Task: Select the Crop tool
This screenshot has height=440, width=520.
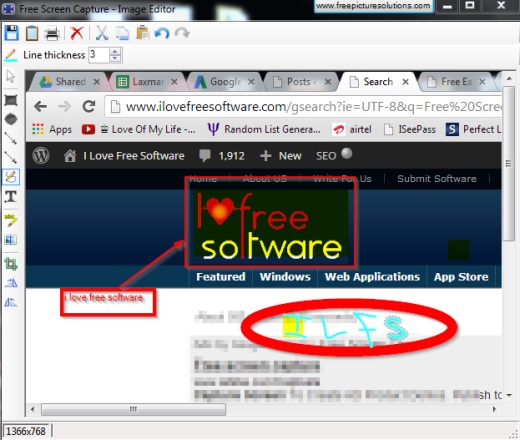Action: click(x=11, y=264)
